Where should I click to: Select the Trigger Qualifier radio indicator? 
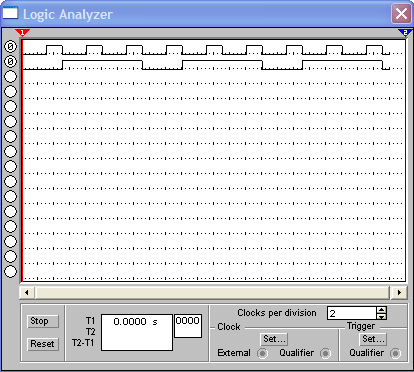pos(396,353)
